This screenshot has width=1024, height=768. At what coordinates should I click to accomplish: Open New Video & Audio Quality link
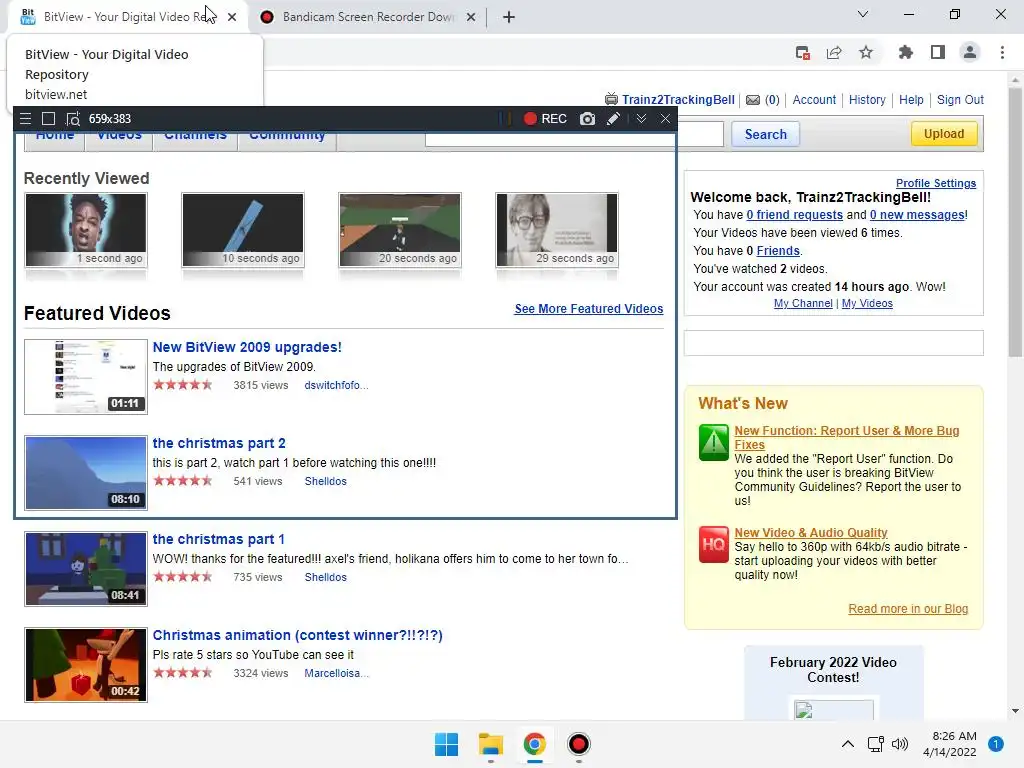pyautogui.click(x=810, y=533)
